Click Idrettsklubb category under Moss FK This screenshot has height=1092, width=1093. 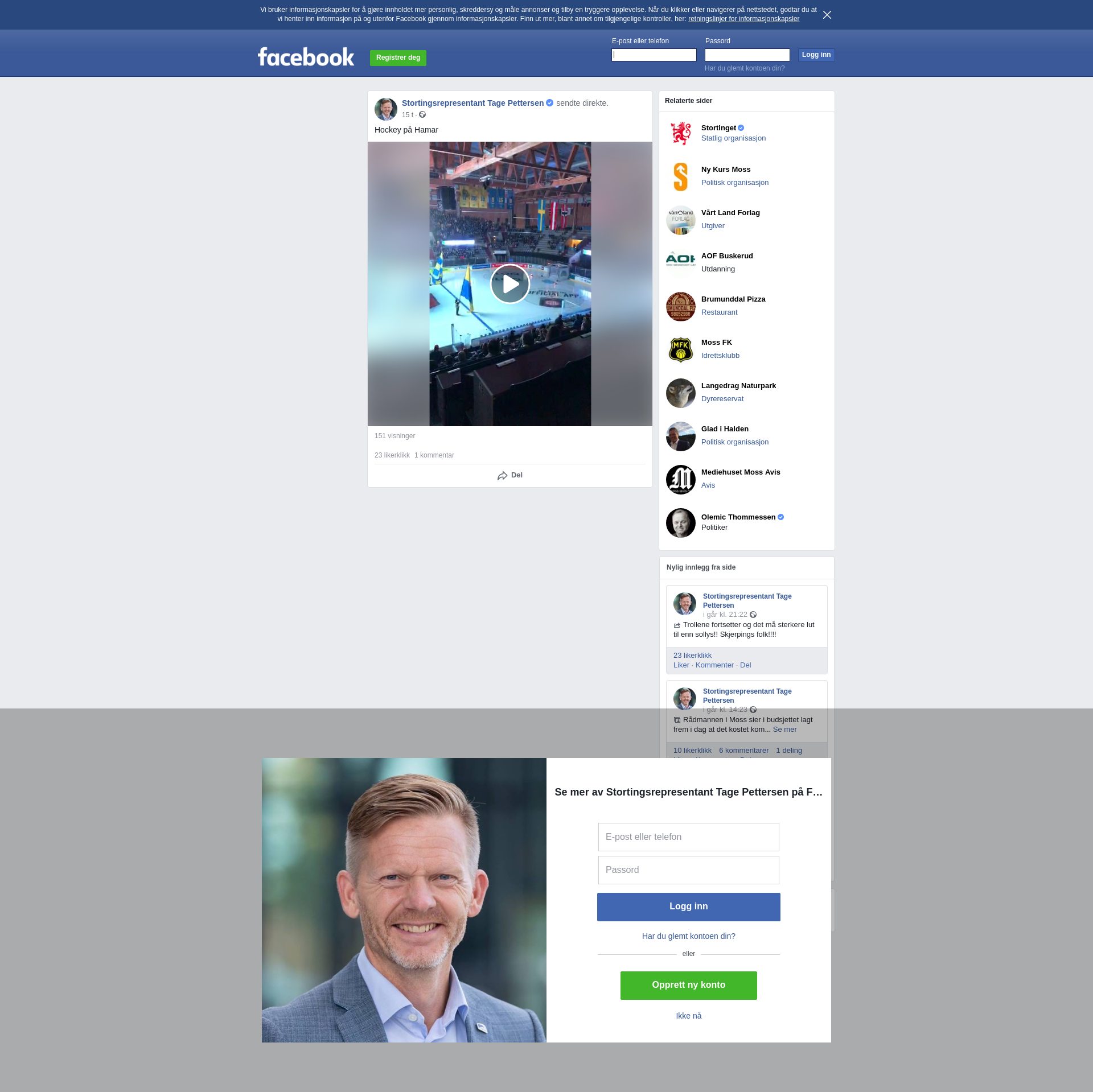click(x=720, y=356)
